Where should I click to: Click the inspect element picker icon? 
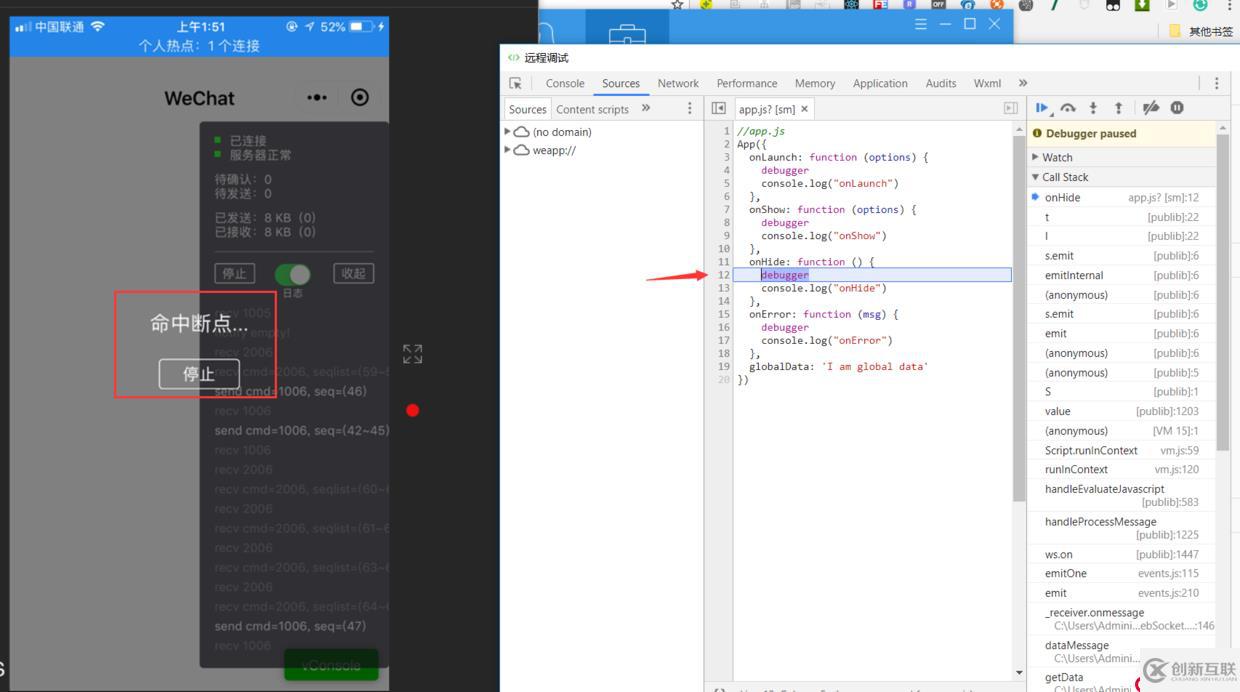coord(516,84)
